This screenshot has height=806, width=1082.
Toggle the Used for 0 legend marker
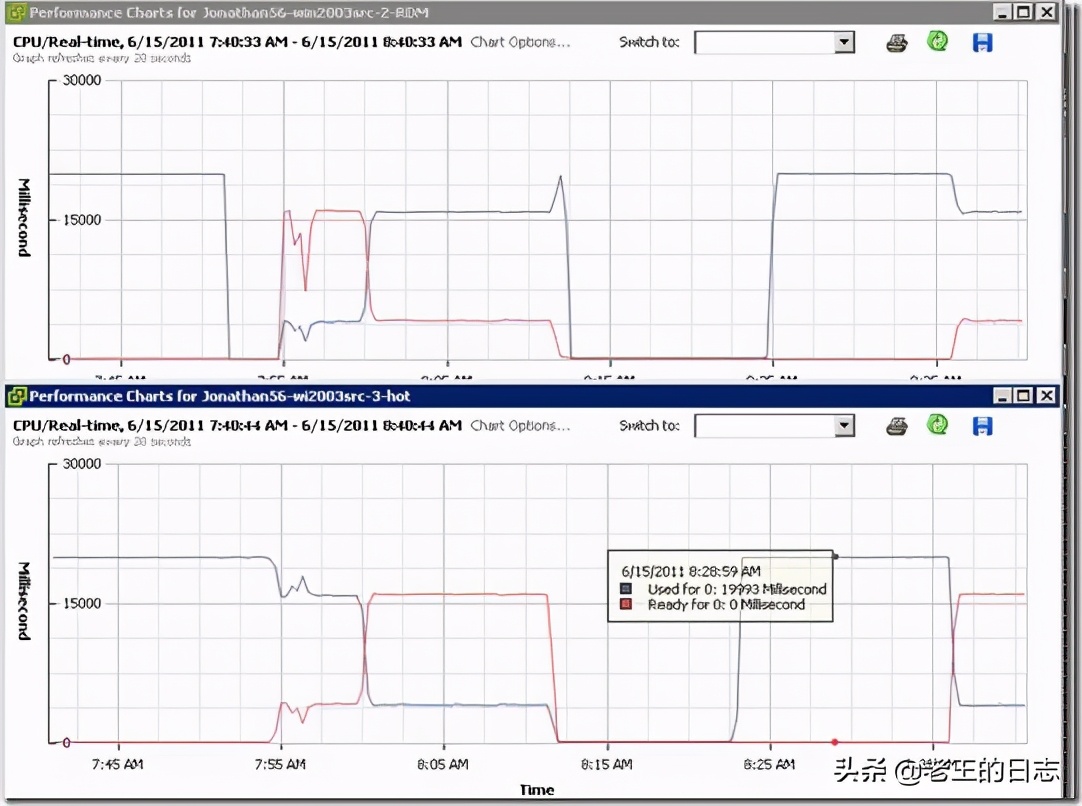[x=625, y=589]
